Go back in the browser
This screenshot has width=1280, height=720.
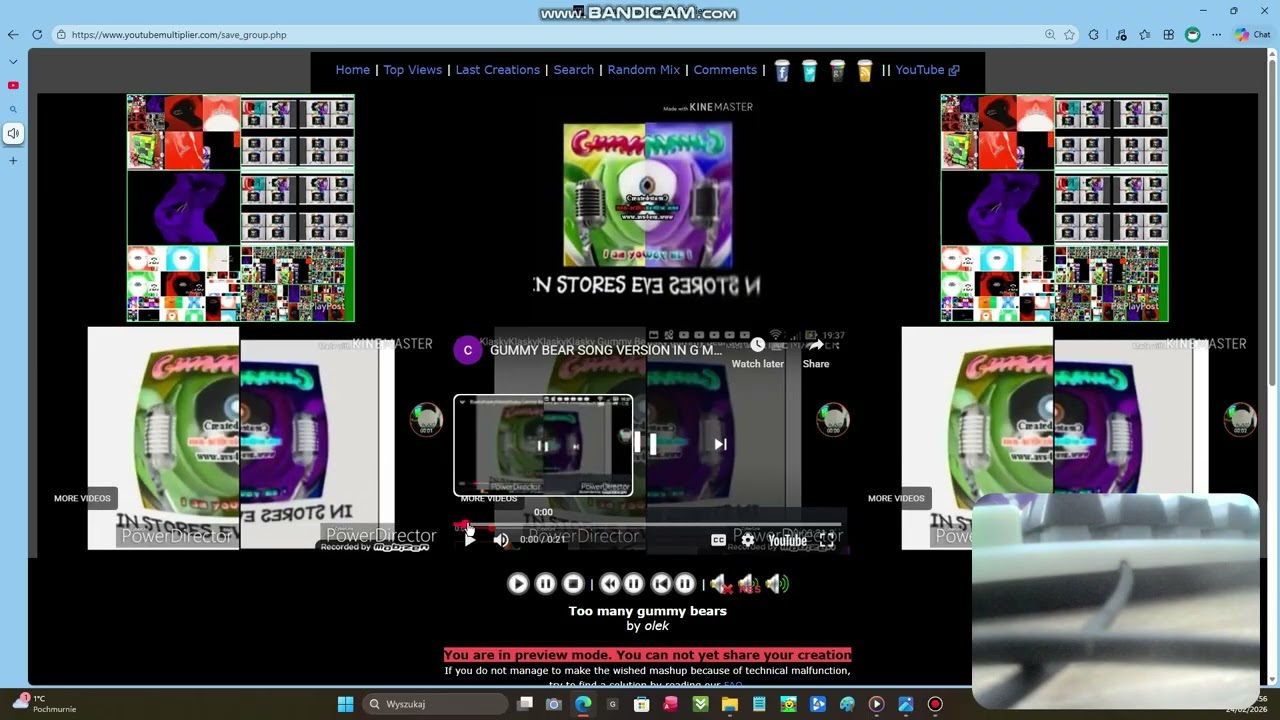coord(13,35)
